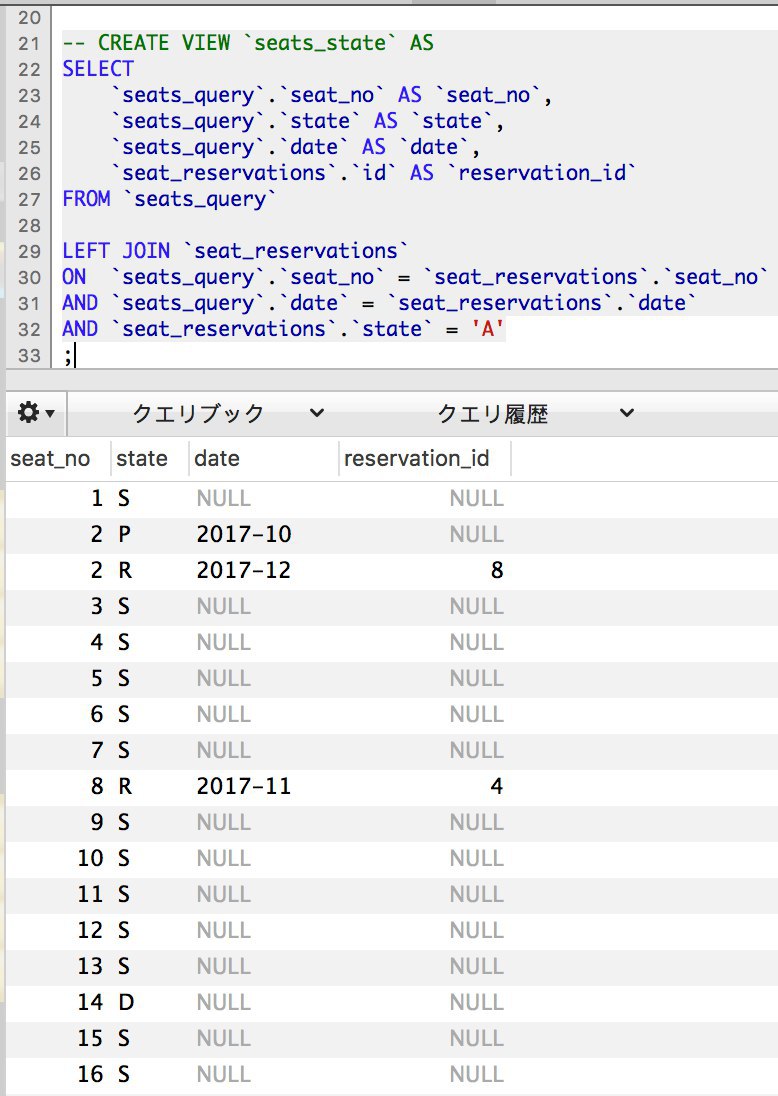This screenshot has height=1096, width=778.
Task: Select the state cell showing P
Action: point(125,535)
